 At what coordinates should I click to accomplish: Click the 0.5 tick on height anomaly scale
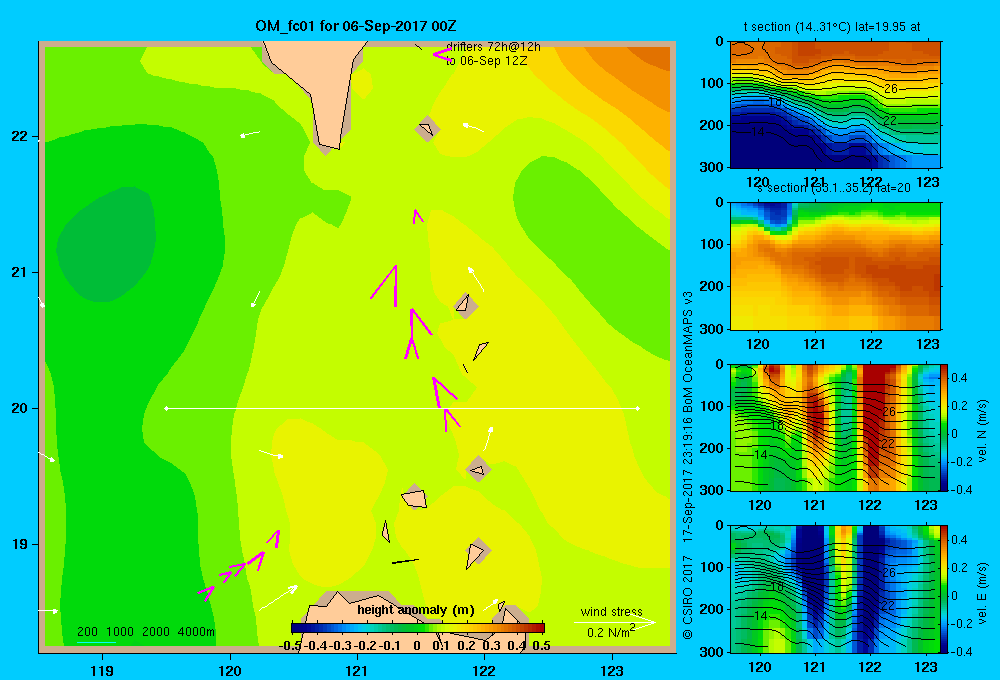[x=541, y=646]
